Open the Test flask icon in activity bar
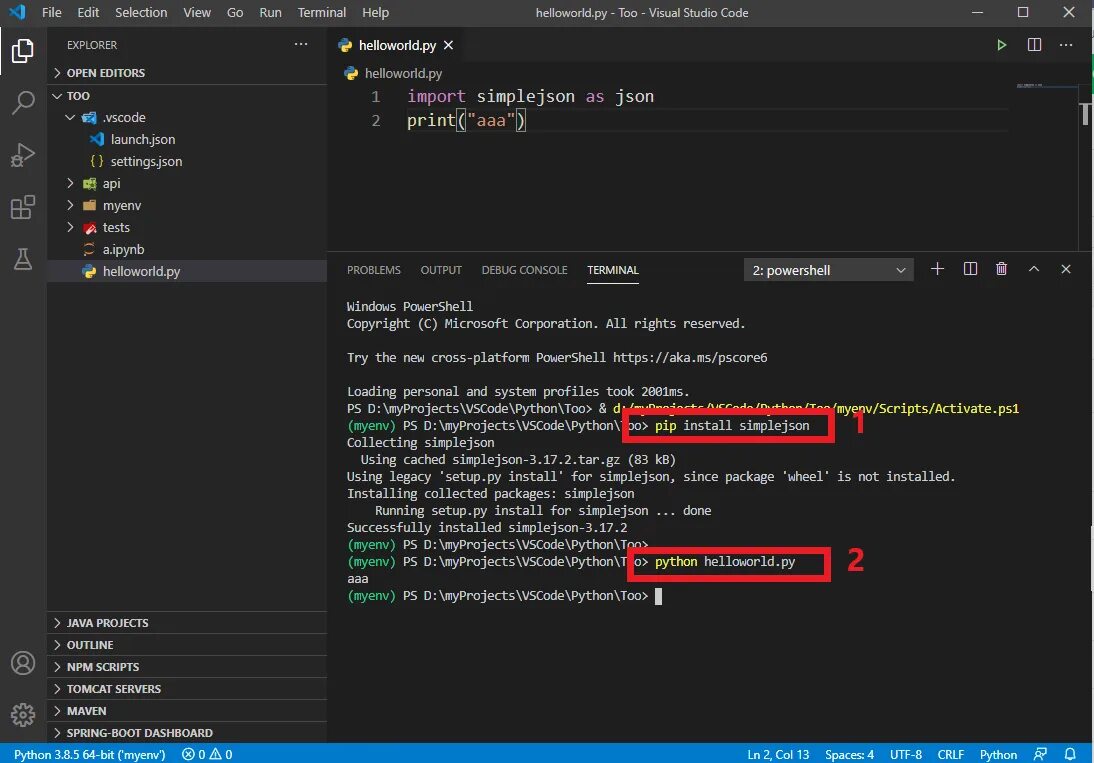1094x763 pixels. (x=22, y=259)
